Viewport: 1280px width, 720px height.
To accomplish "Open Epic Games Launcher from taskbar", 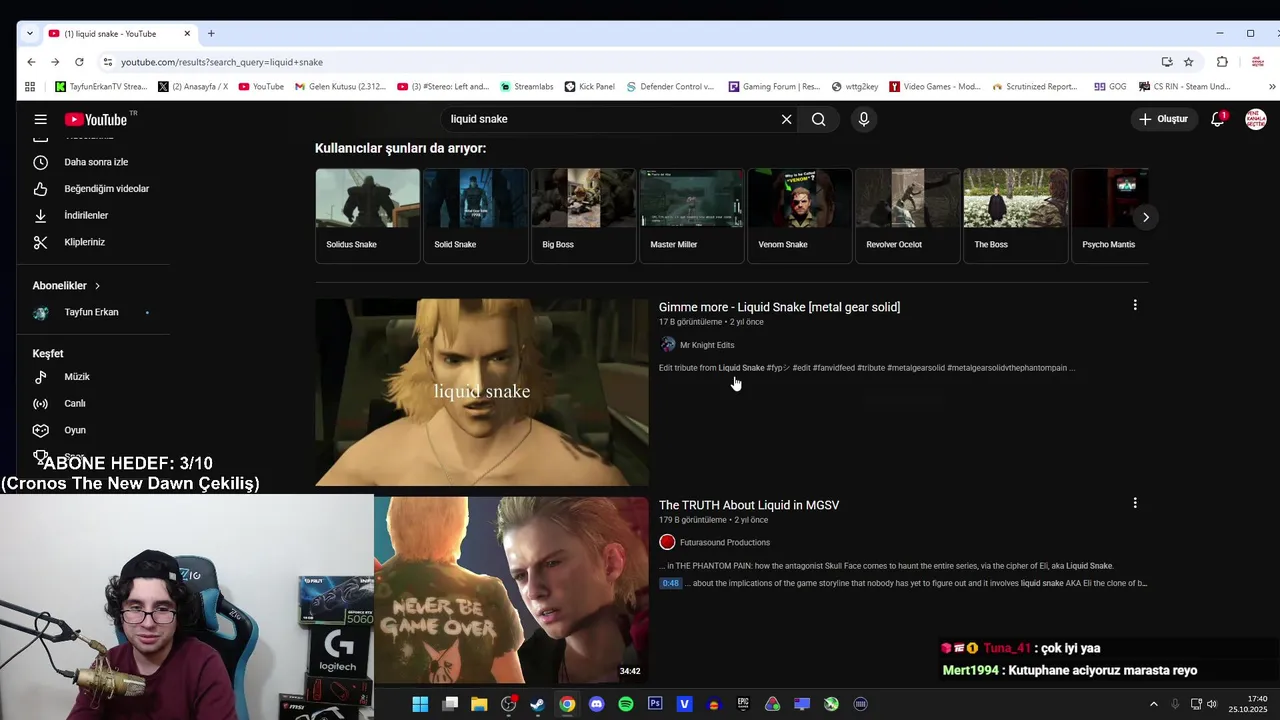I will pos(743,704).
